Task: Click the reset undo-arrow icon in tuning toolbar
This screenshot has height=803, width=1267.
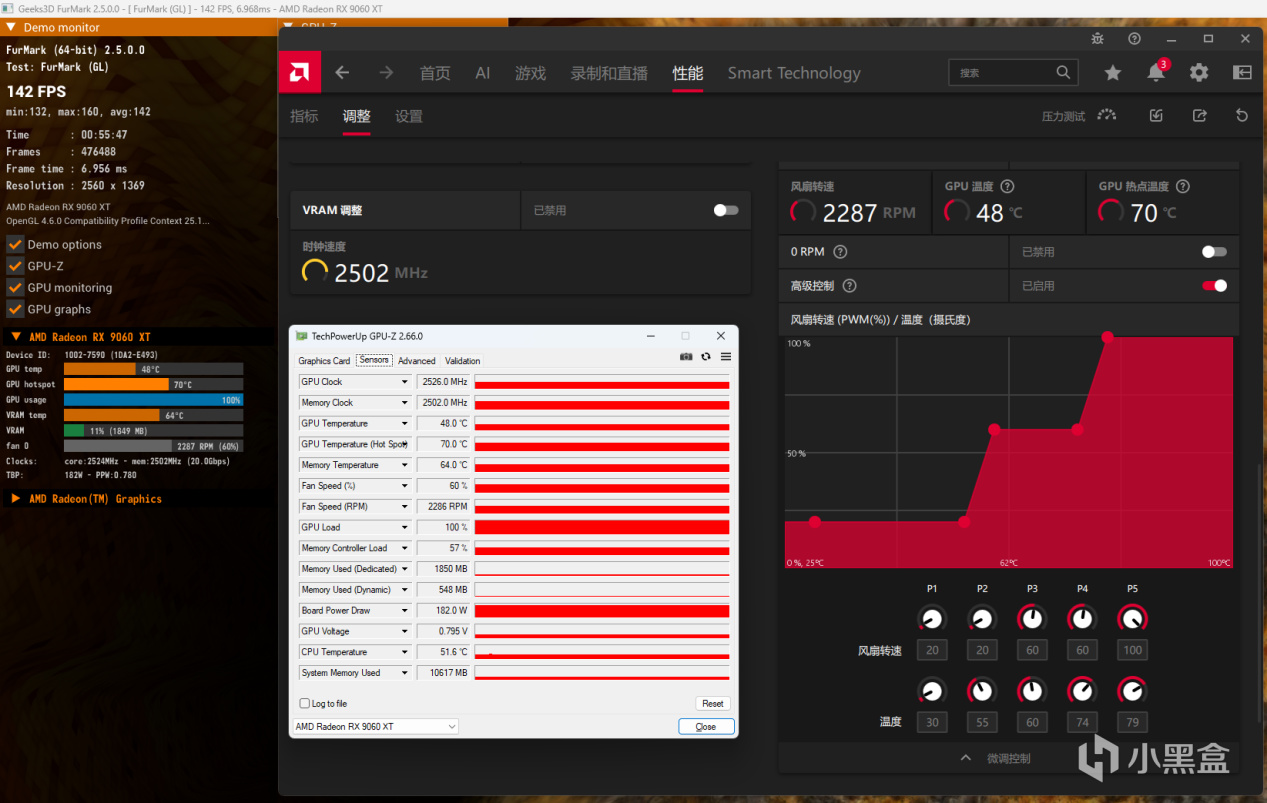Action: 1242,115
